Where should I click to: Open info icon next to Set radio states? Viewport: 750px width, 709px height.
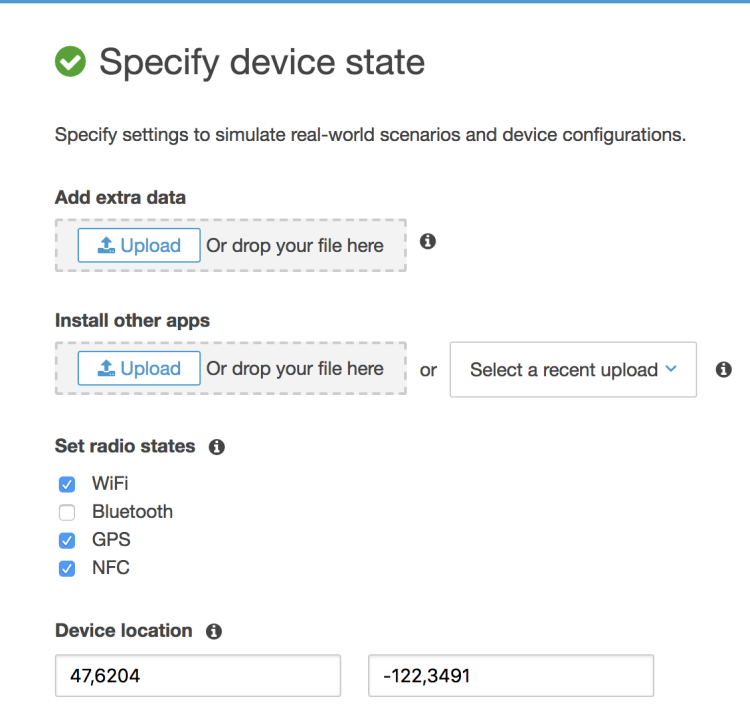(x=216, y=447)
